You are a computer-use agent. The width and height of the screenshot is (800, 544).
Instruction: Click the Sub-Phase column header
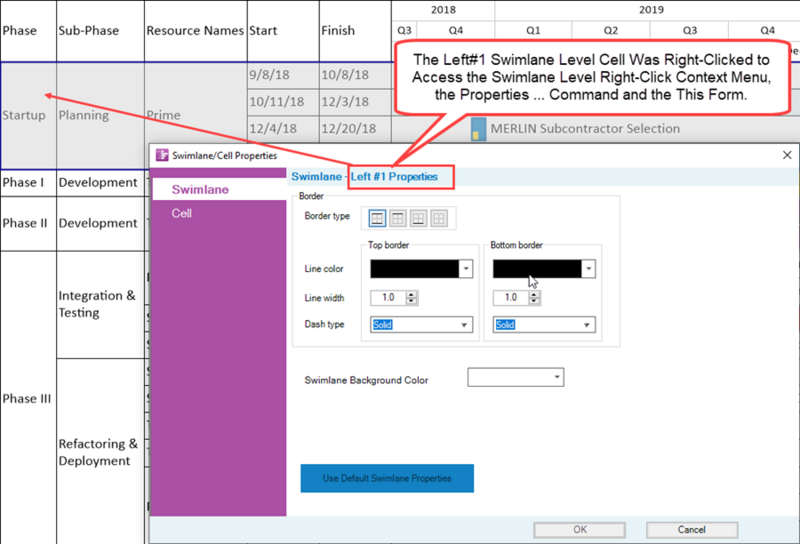[x=101, y=31]
